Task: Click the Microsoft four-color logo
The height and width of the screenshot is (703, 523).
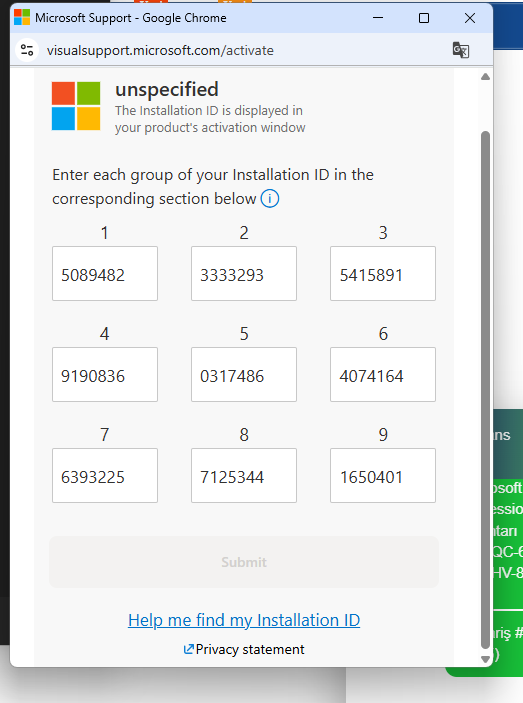Action: pyautogui.click(x=76, y=106)
